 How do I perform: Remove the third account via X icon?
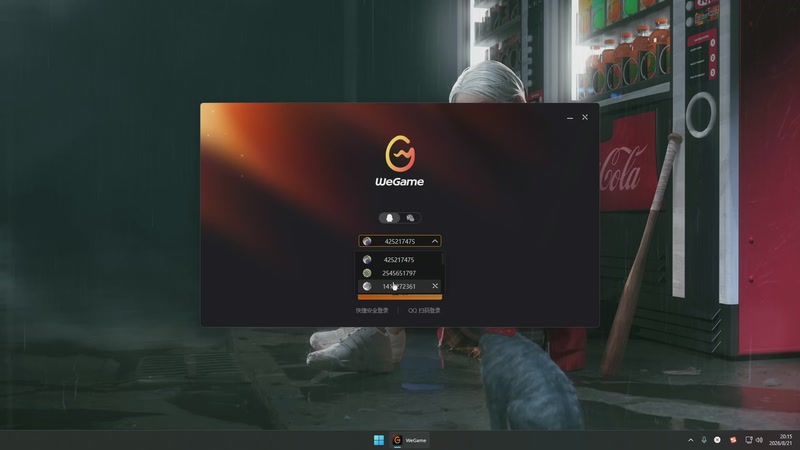[435, 286]
